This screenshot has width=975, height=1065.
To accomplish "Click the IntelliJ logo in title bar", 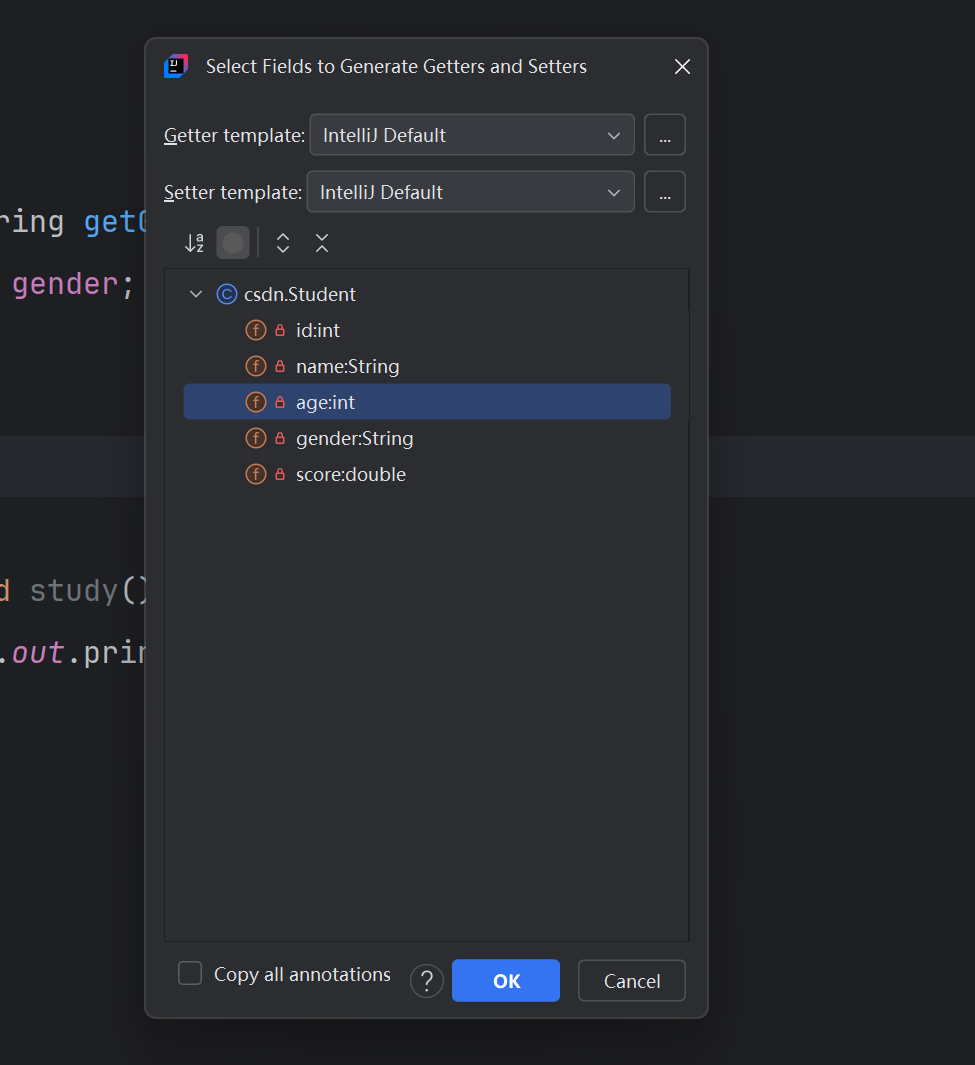I will pos(176,67).
